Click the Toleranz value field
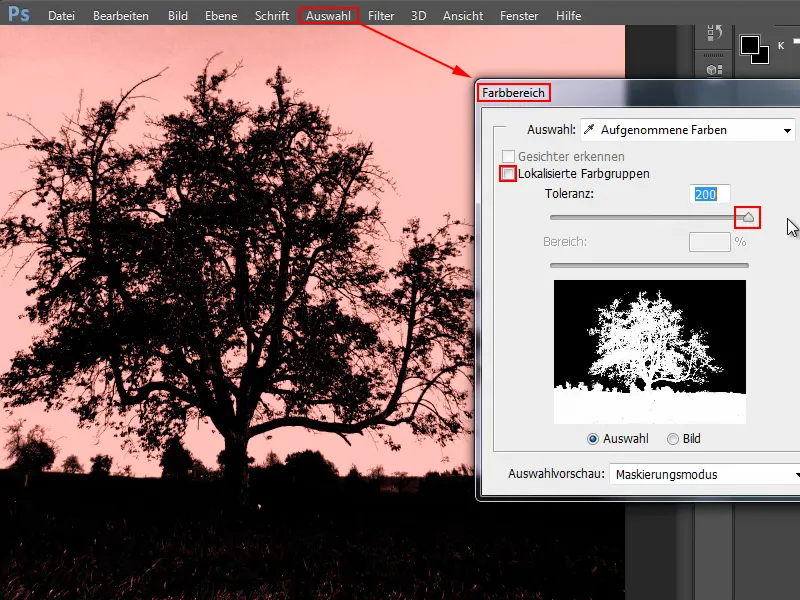 [x=710, y=194]
